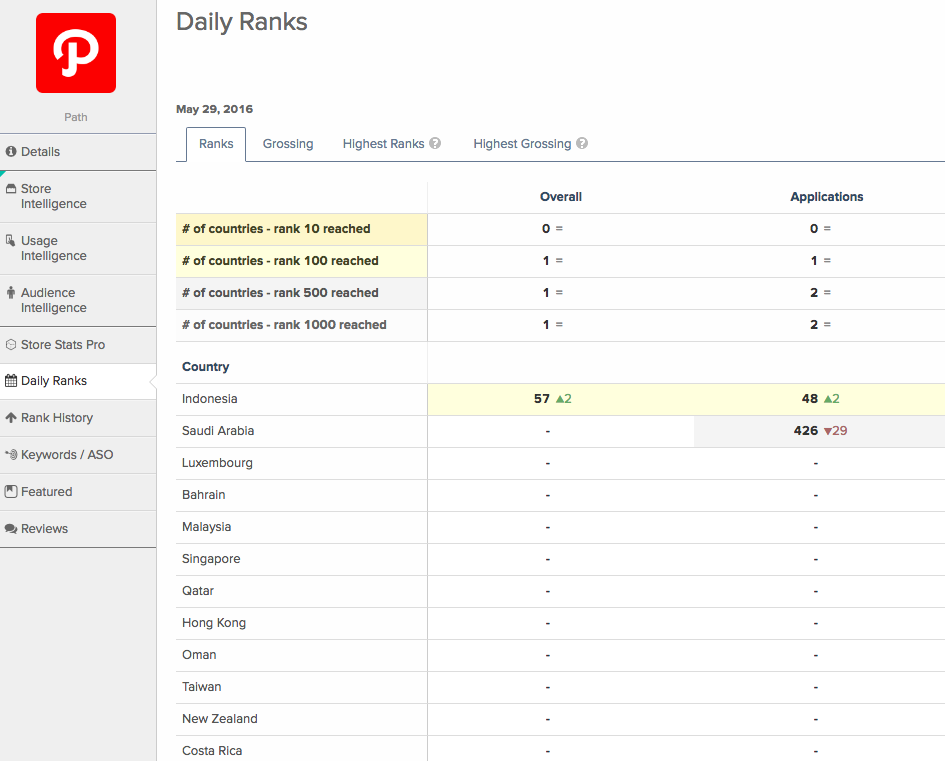945x761 pixels.
Task: Open help tooltip beside Highest Ranks
Action: pyautogui.click(x=435, y=143)
